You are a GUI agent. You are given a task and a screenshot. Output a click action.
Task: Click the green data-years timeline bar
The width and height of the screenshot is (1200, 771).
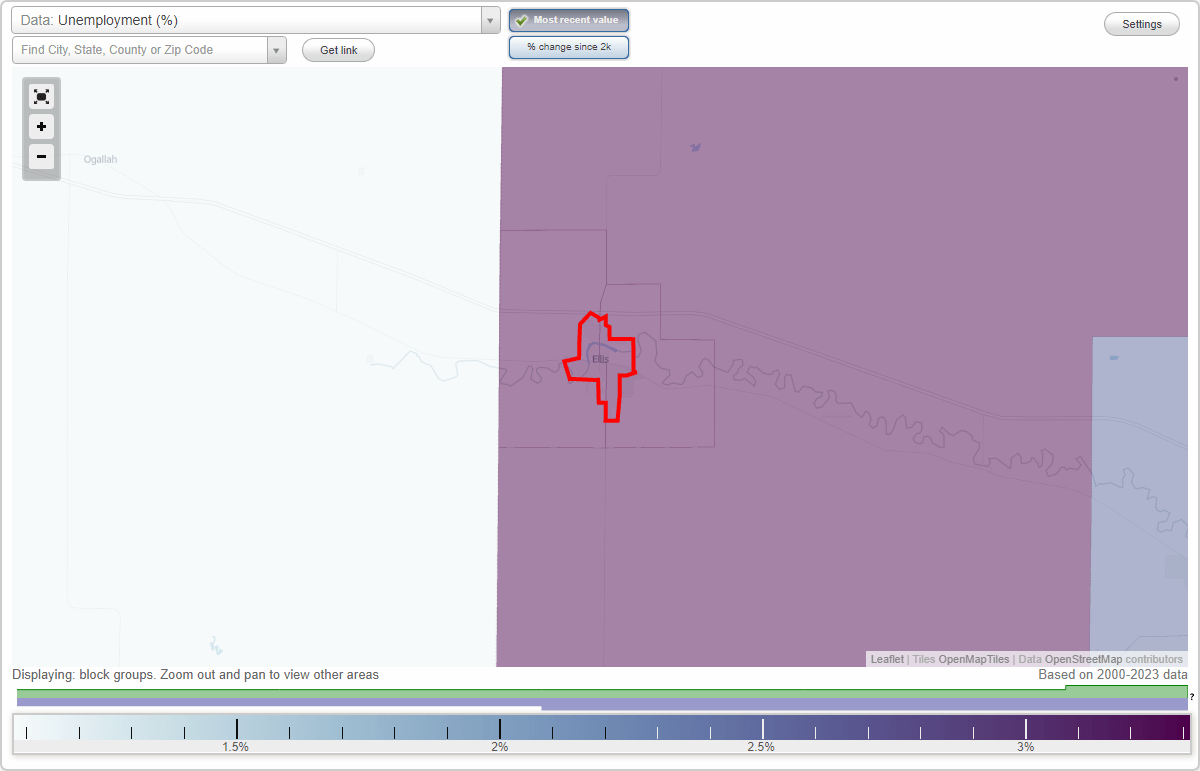pyautogui.click(x=602, y=692)
